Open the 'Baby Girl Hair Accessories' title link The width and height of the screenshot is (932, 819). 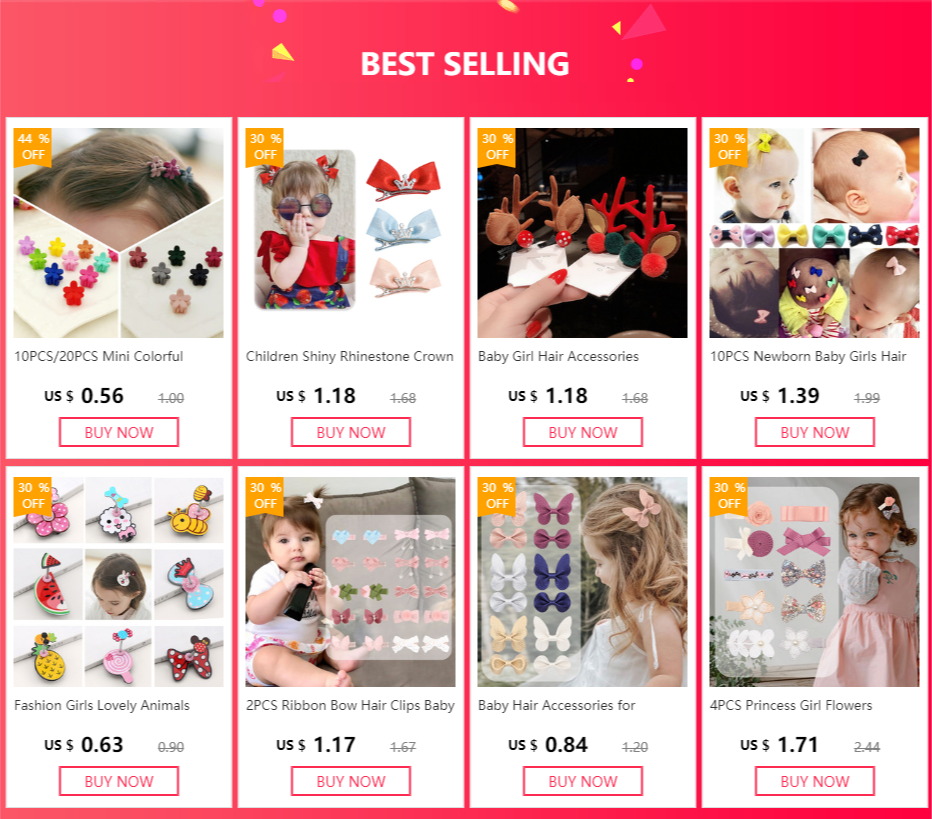click(558, 357)
